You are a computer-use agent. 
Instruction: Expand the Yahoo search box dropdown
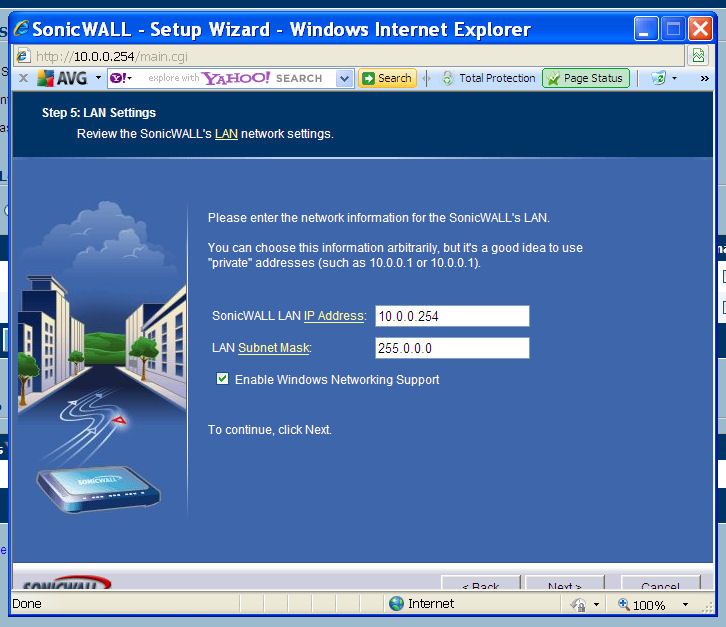click(x=344, y=78)
